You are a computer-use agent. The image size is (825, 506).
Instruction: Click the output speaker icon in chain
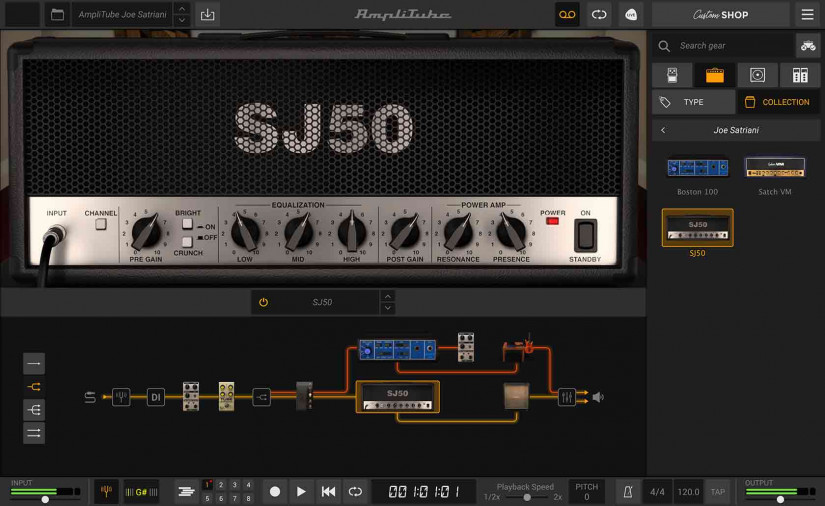pyautogui.click(x=598, y=397)
